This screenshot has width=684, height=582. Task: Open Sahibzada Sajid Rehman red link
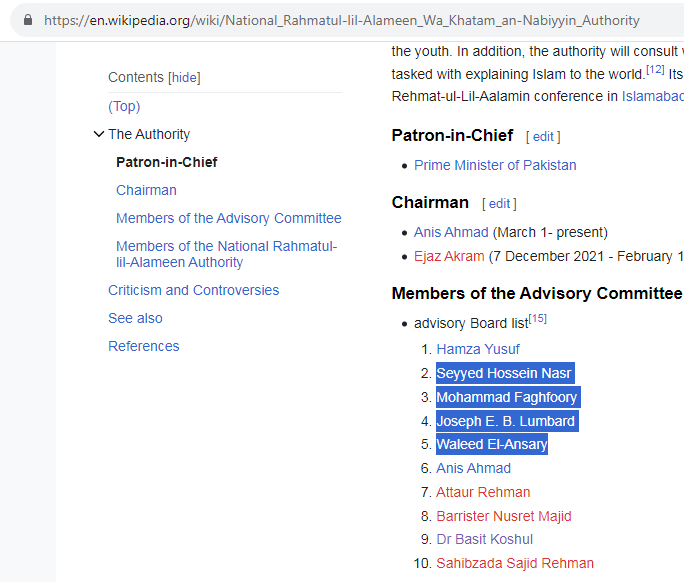tap(515, 563)
